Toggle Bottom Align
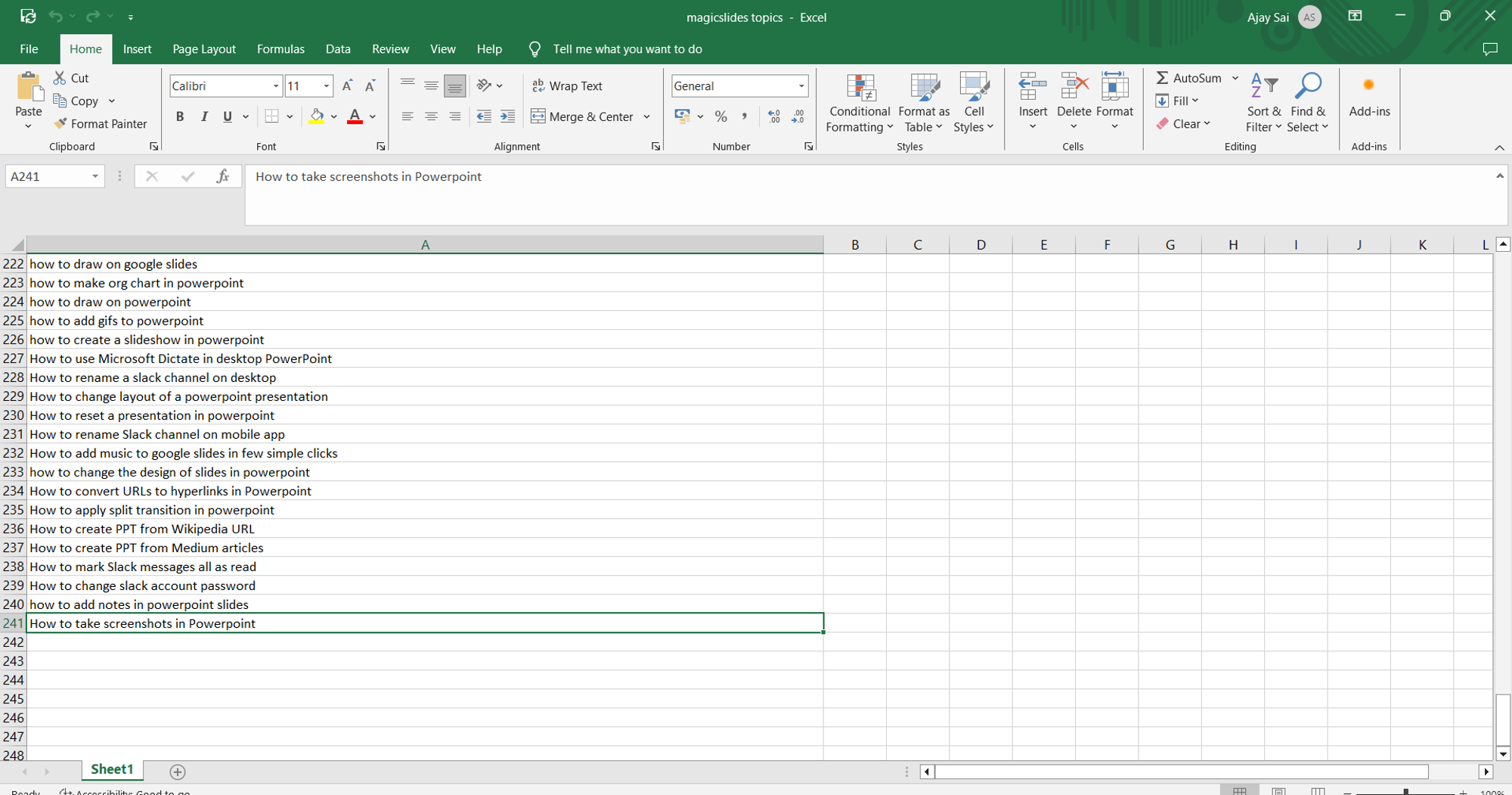Viewport: 1512px width, 795px height. (454, 85)
